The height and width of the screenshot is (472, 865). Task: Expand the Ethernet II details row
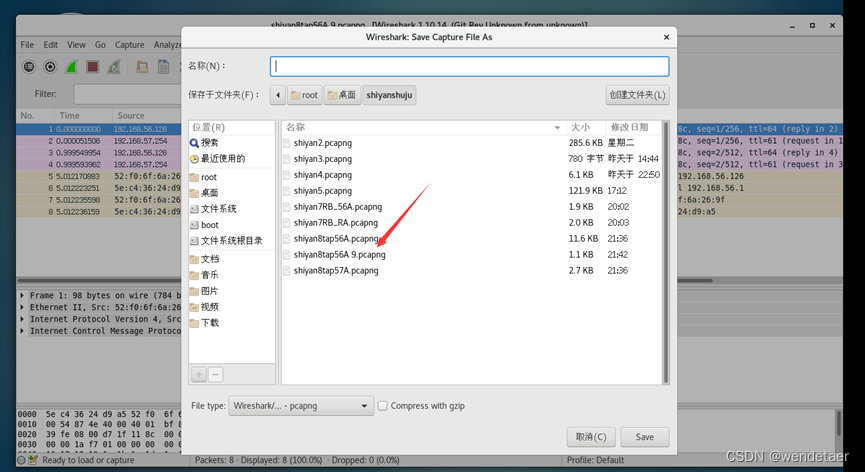22,308
